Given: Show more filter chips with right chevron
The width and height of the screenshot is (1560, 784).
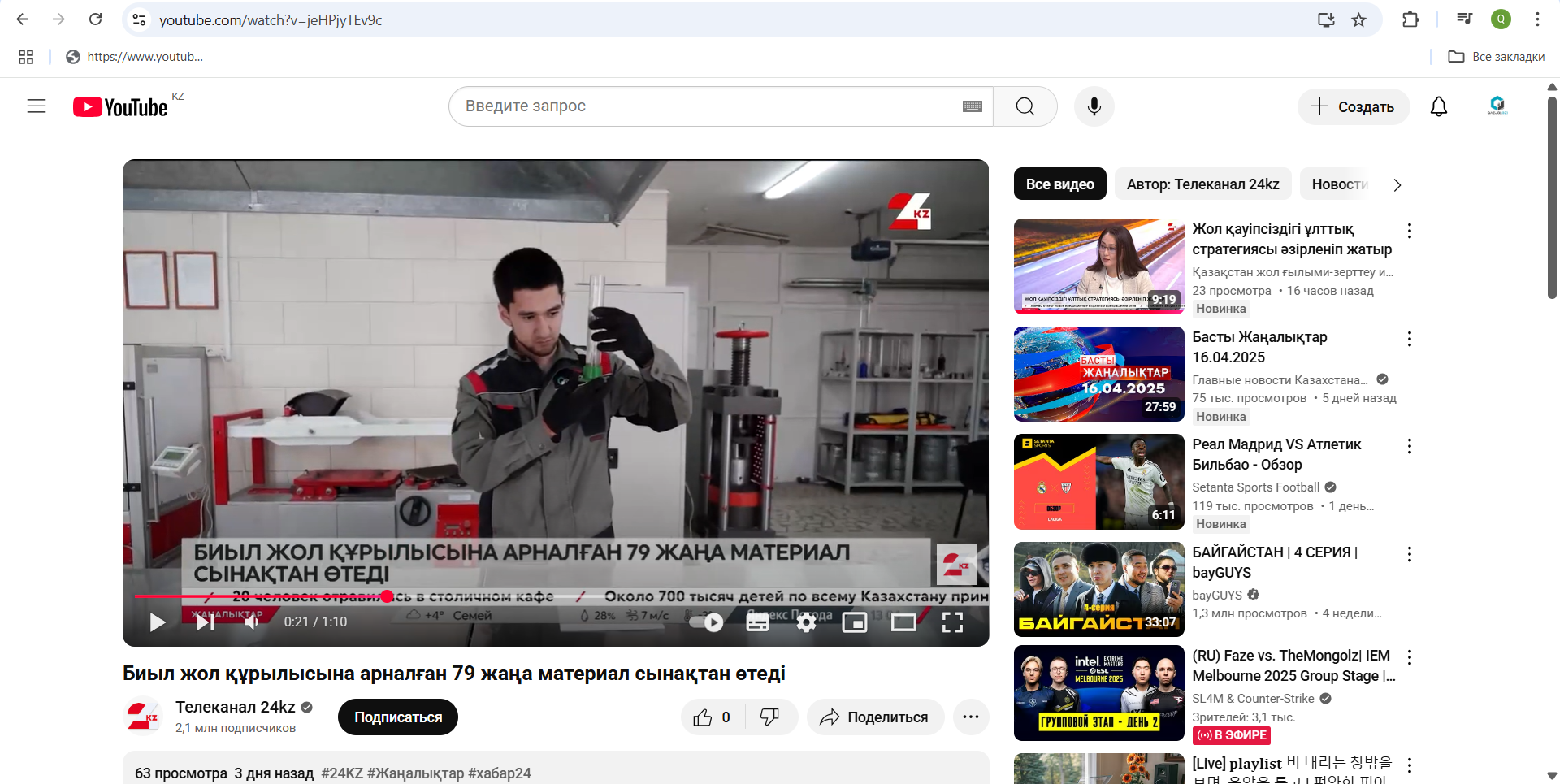Looking at the screenshot, I should 1397,185.
